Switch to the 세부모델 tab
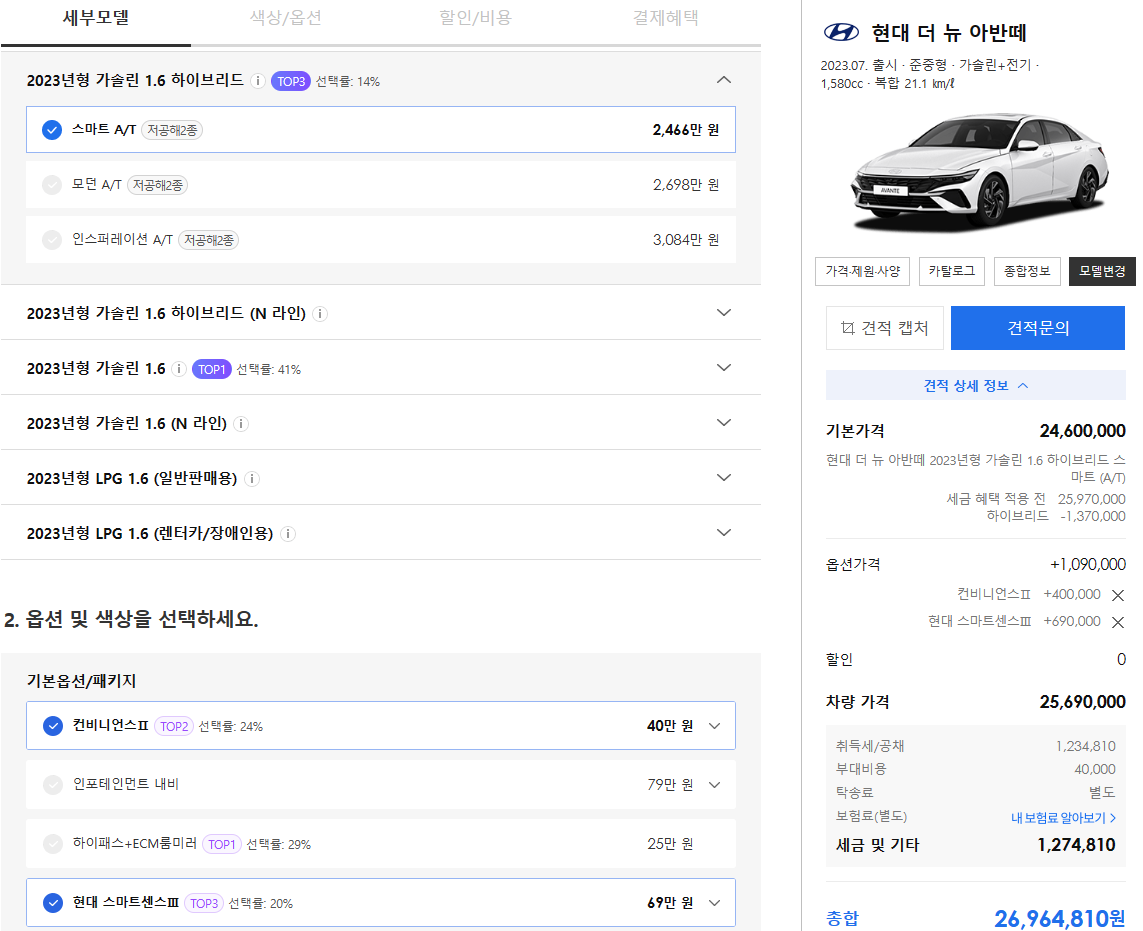Viewport: 1143px width, 931px height. tap(95, 18)
